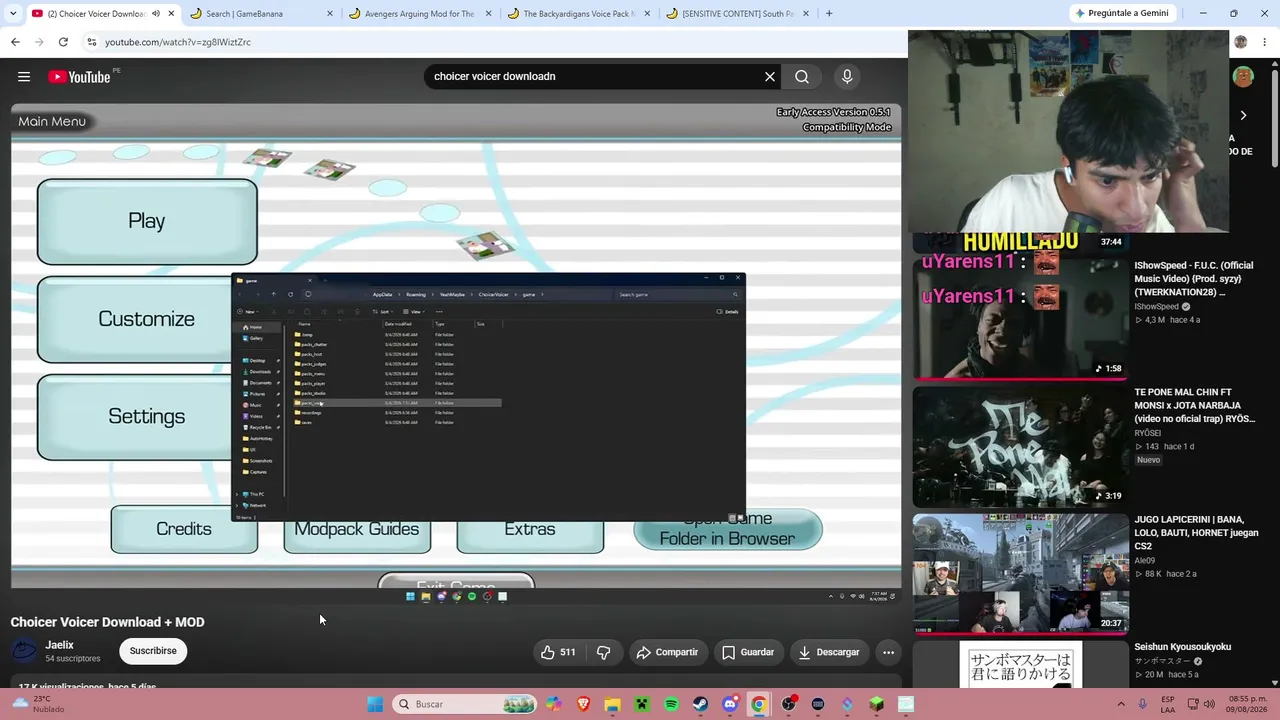Switch to the Avengers Arguing Mod tab
Screen dimensions: 1280x720
[x=420, y=14]
